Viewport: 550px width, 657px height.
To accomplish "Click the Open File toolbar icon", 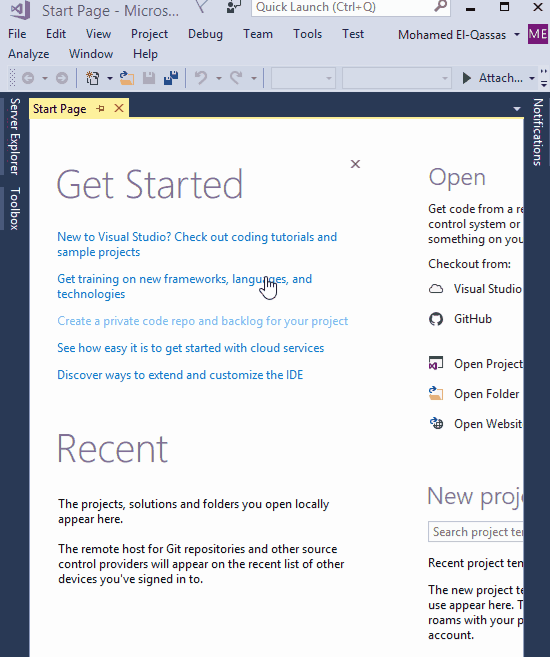I will point(127,78).
